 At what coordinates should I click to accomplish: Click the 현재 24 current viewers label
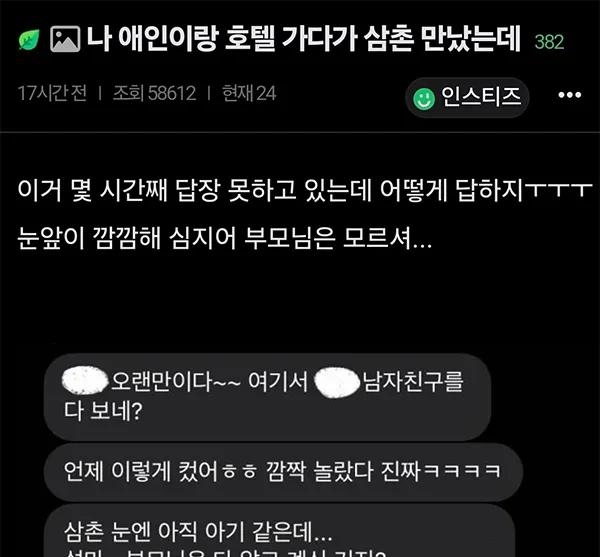249,93
